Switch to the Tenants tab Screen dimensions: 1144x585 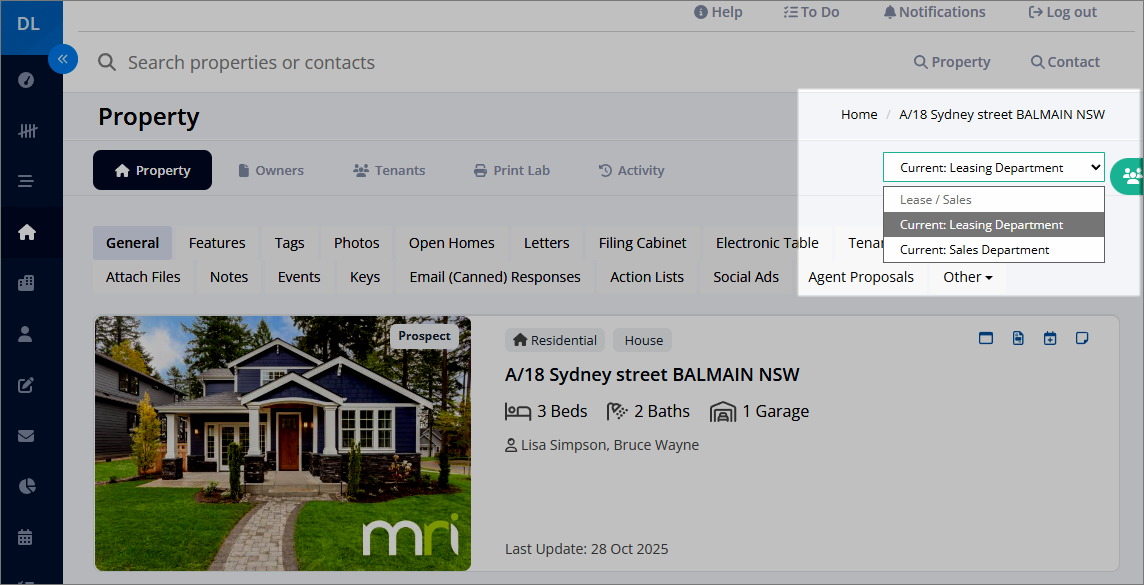[x=389, y=170]
